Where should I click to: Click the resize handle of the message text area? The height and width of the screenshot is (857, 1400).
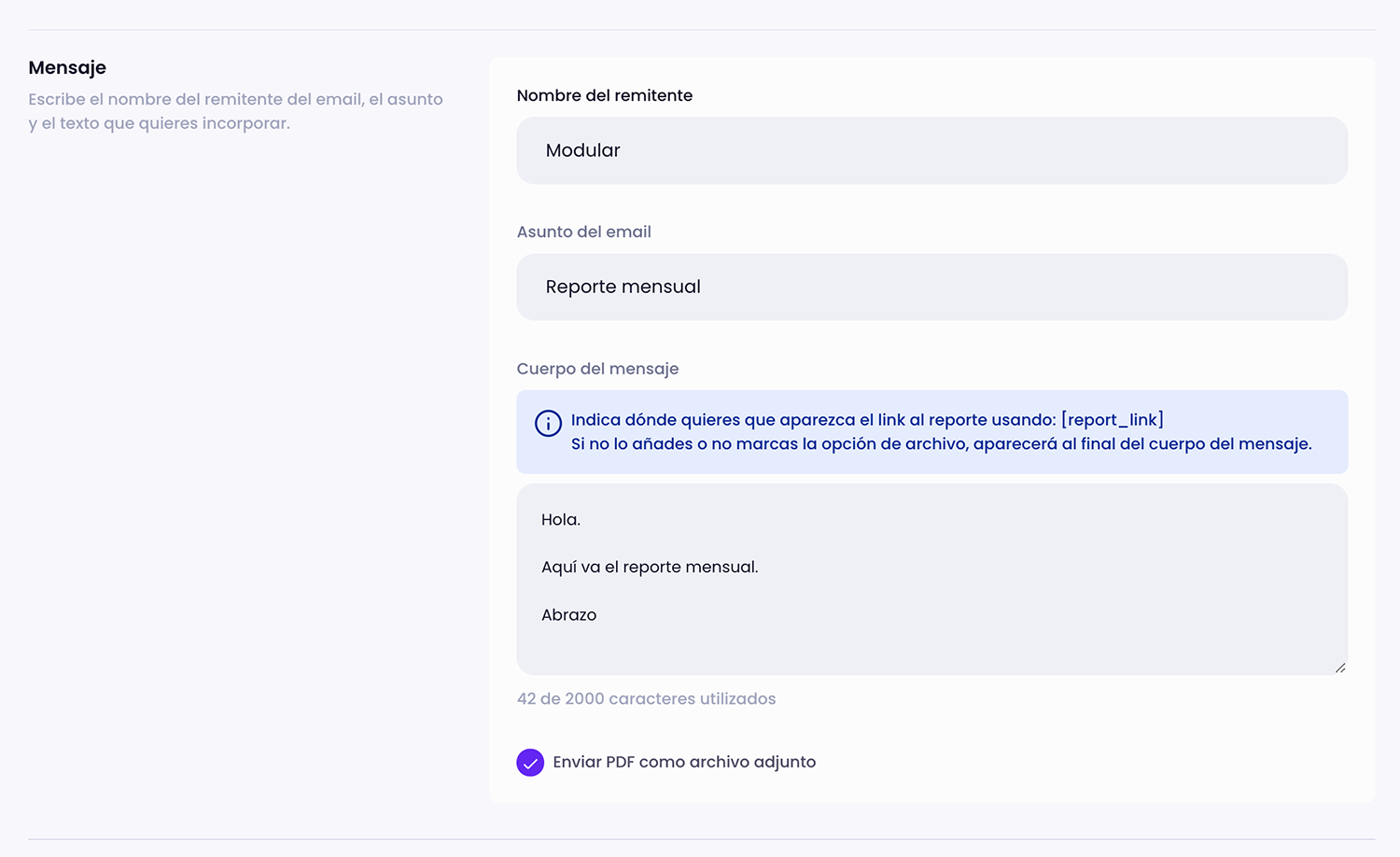click(x=1340, y=667)
